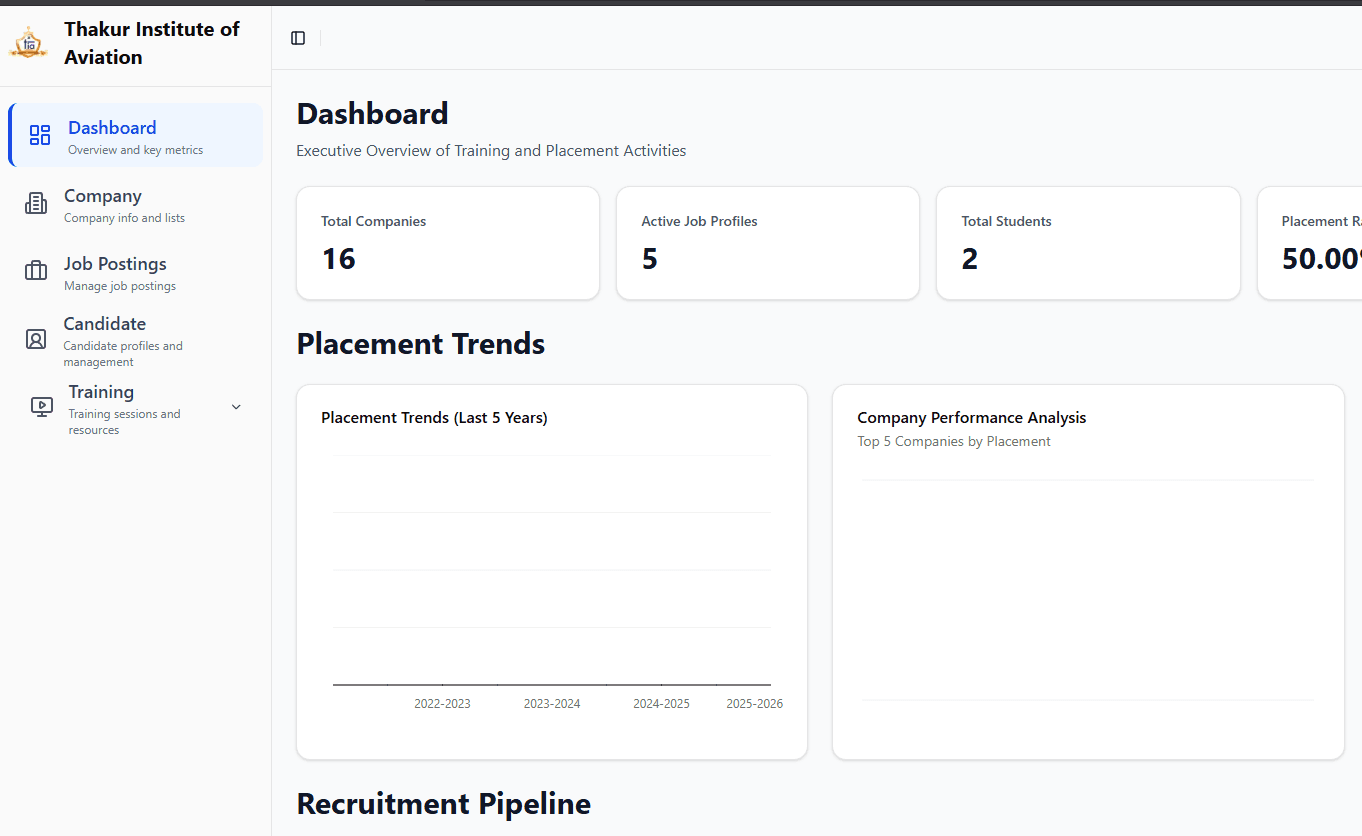Open the Total Companies card

tap(448, 243)
